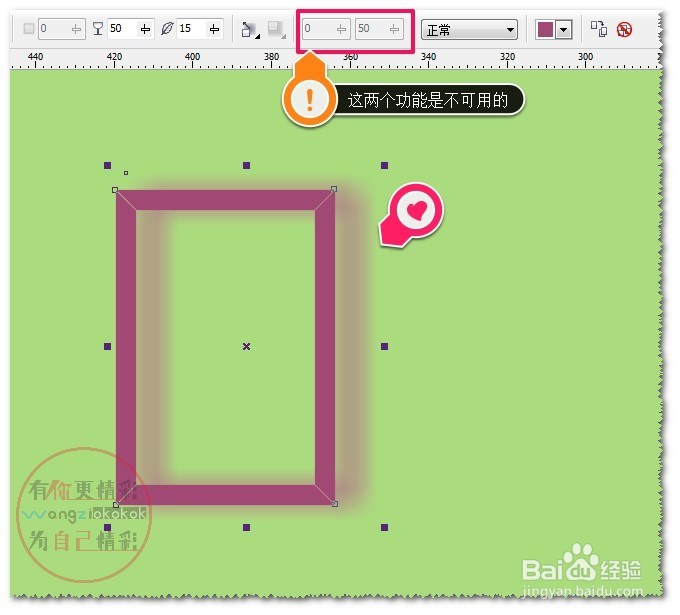Click the copy shadow properties icon
The height and width of the screenshot is (615, 680).
(x=598, y=29)
